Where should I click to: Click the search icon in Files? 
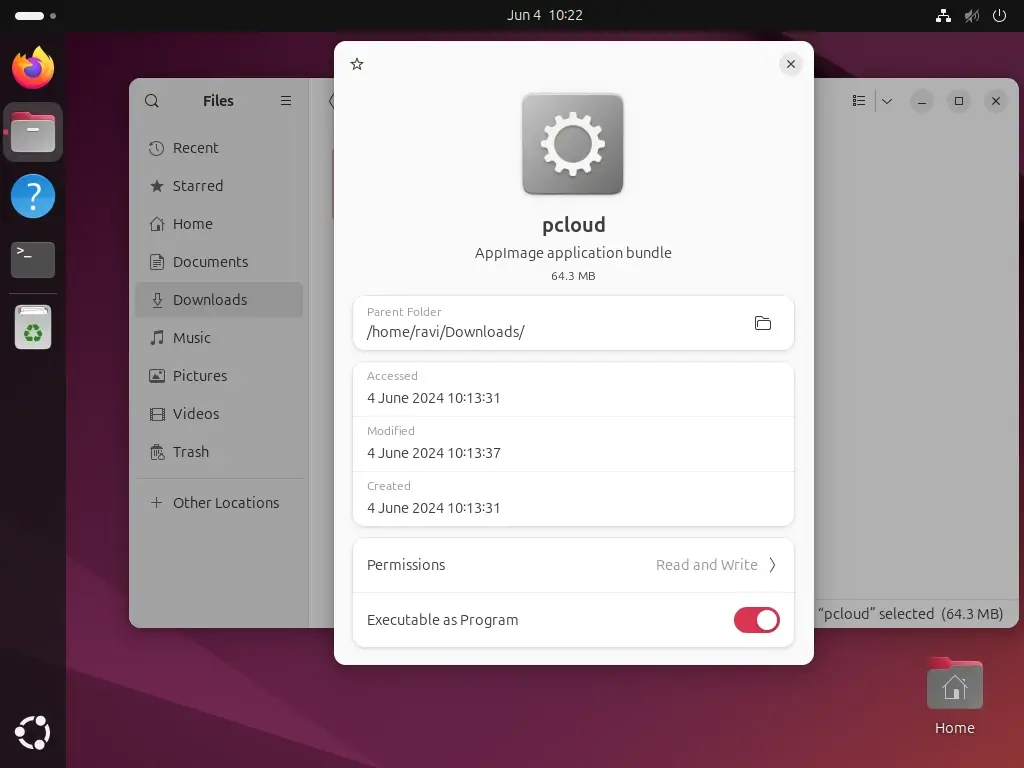point(151,100)
